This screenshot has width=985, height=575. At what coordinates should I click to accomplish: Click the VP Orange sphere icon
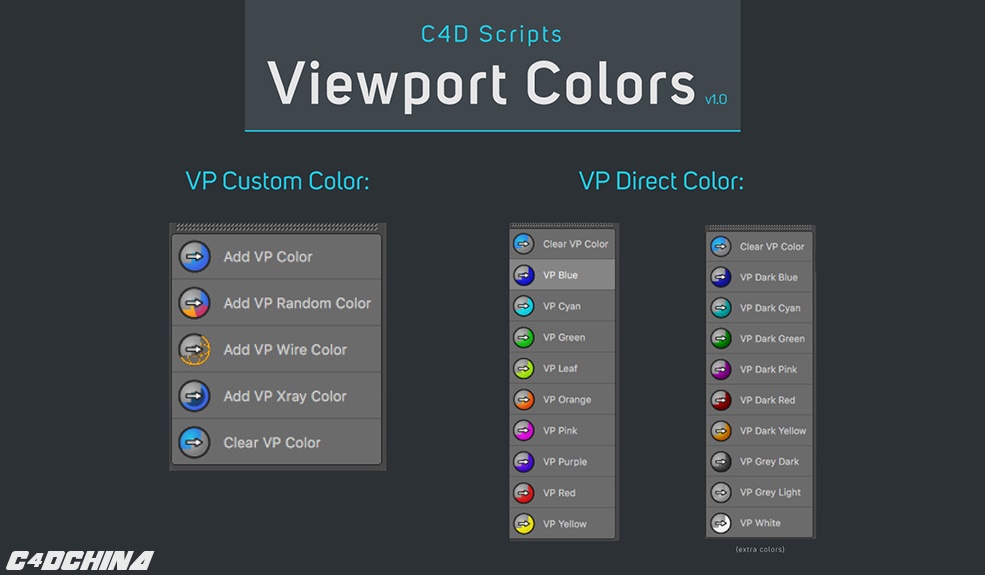point(524,400)
